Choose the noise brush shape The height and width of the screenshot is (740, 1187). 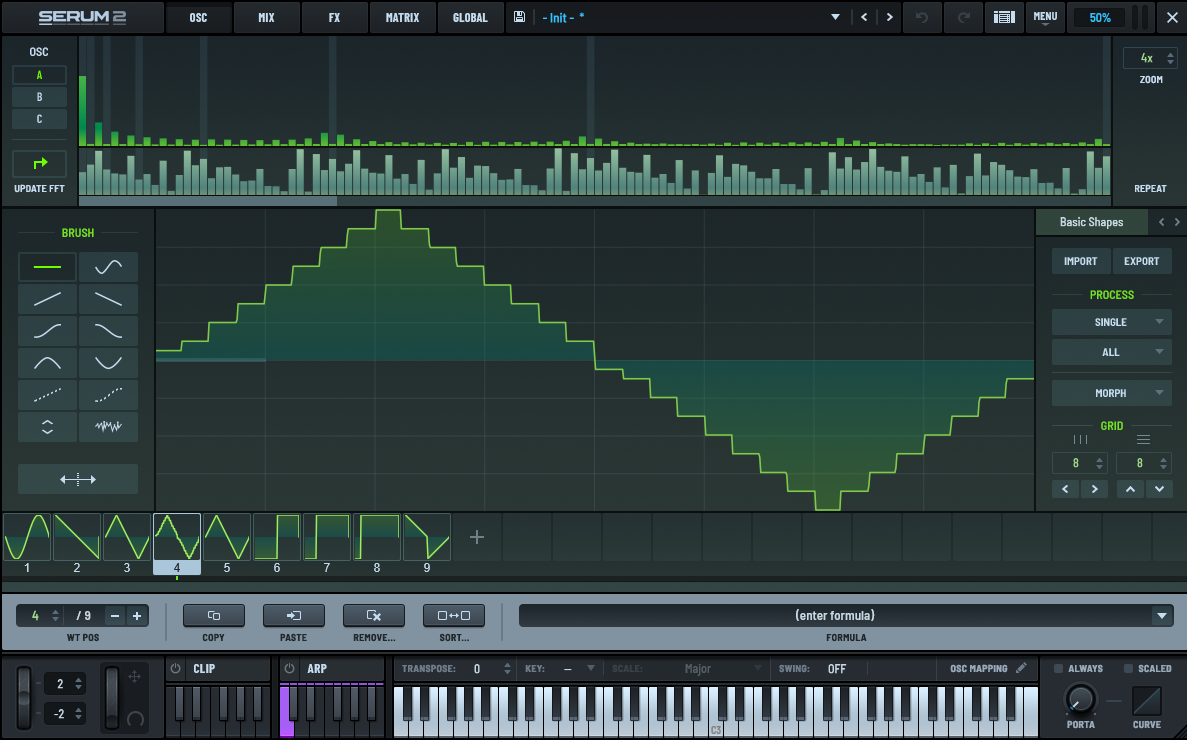(108, 427)
